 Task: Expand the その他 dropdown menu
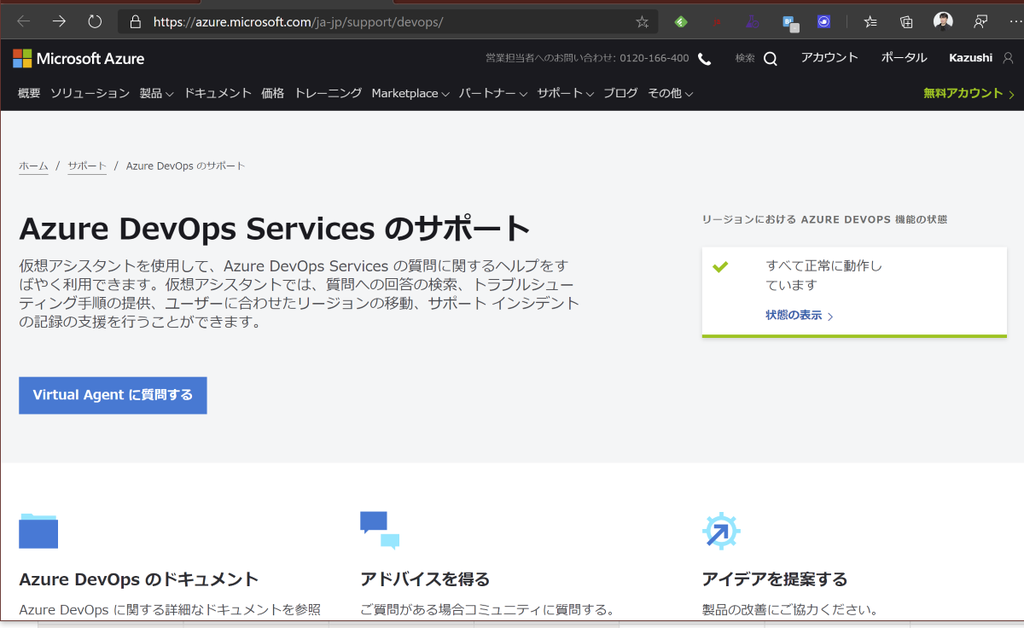pos(670,93)
